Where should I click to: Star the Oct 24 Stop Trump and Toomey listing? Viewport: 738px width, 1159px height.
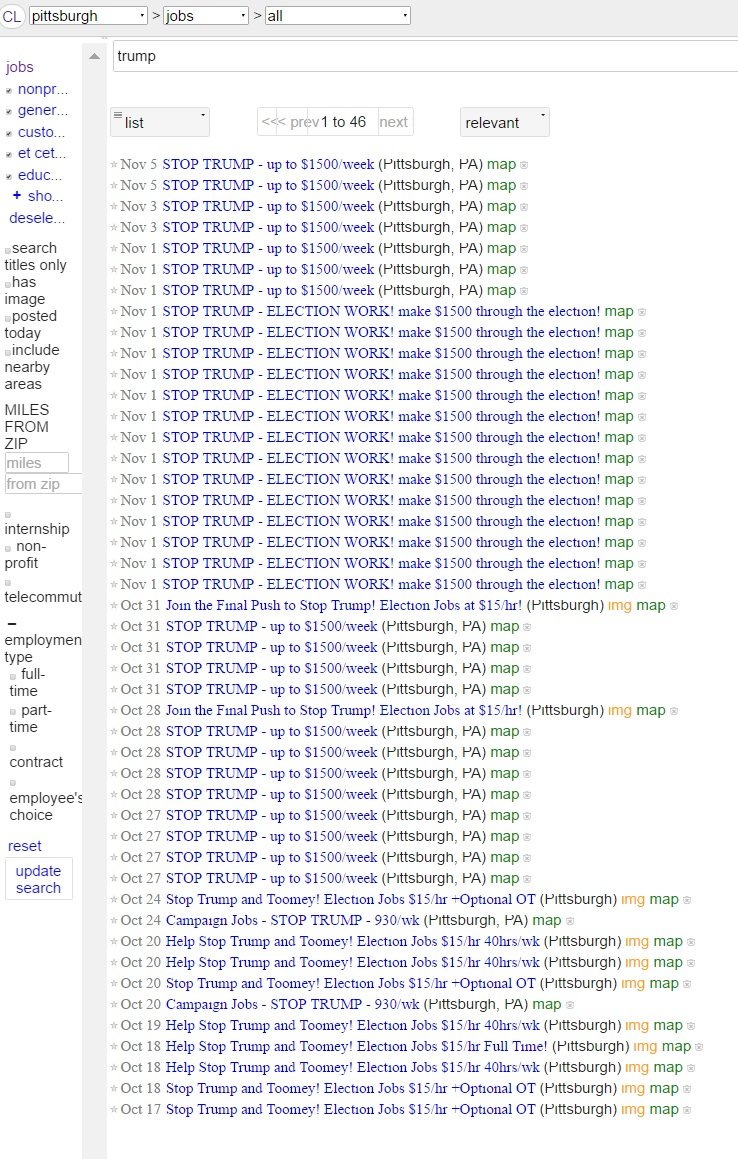114,900
